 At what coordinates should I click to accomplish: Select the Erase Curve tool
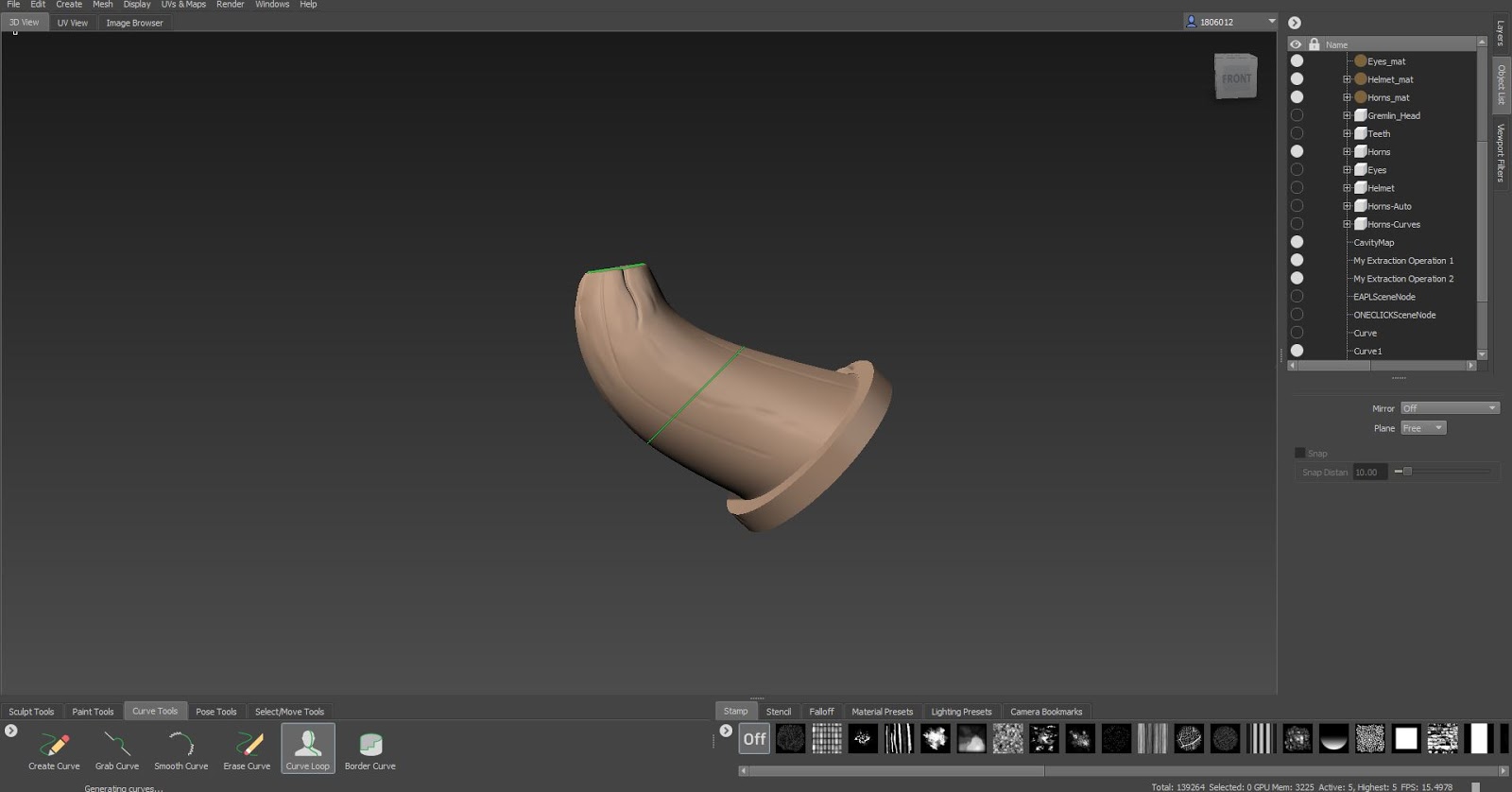[247, 750]
